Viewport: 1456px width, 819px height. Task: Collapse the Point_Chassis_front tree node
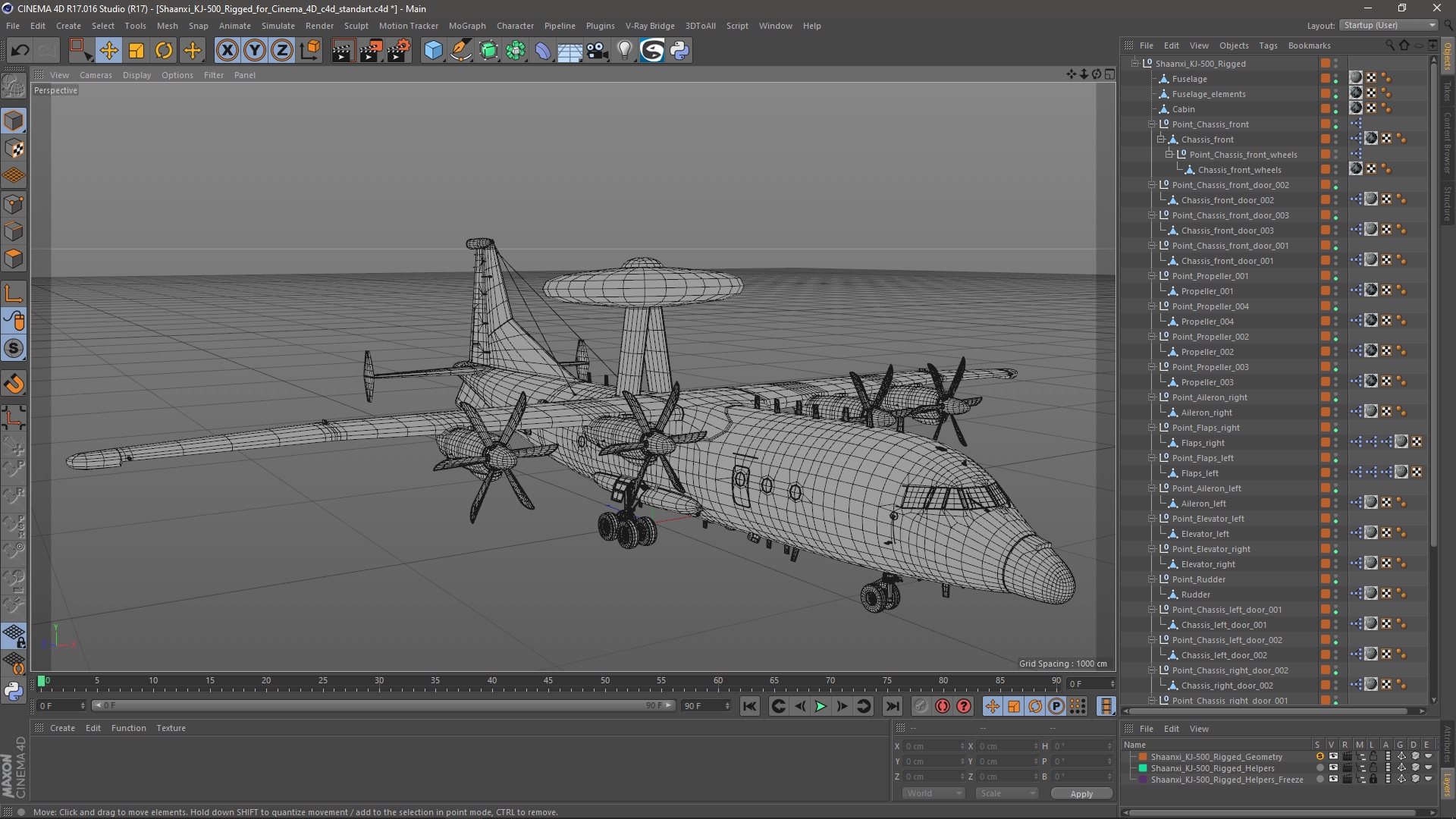click(x=1152, y=124)
